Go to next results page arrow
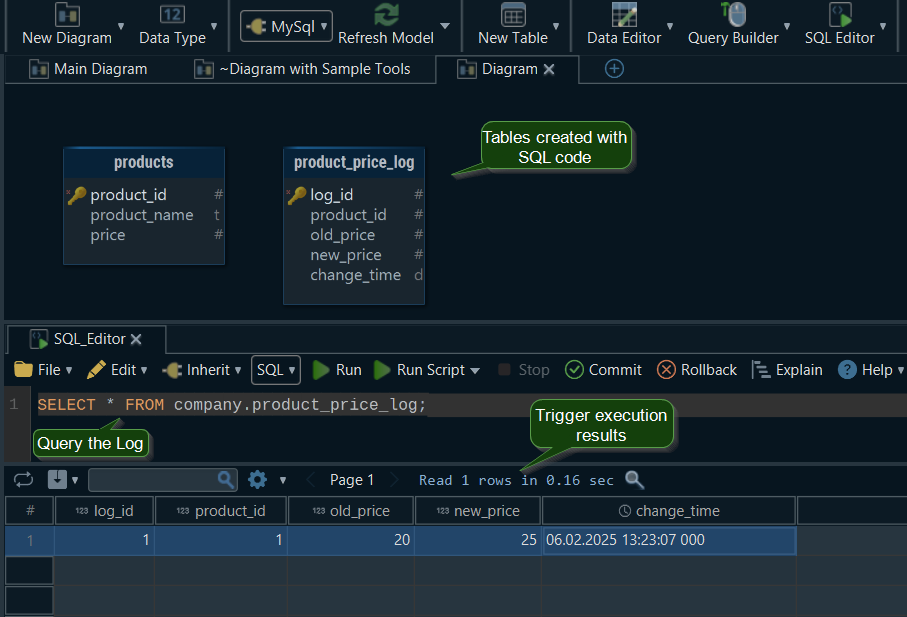This screenshot has height=617, width=907. tap(394, 480)
